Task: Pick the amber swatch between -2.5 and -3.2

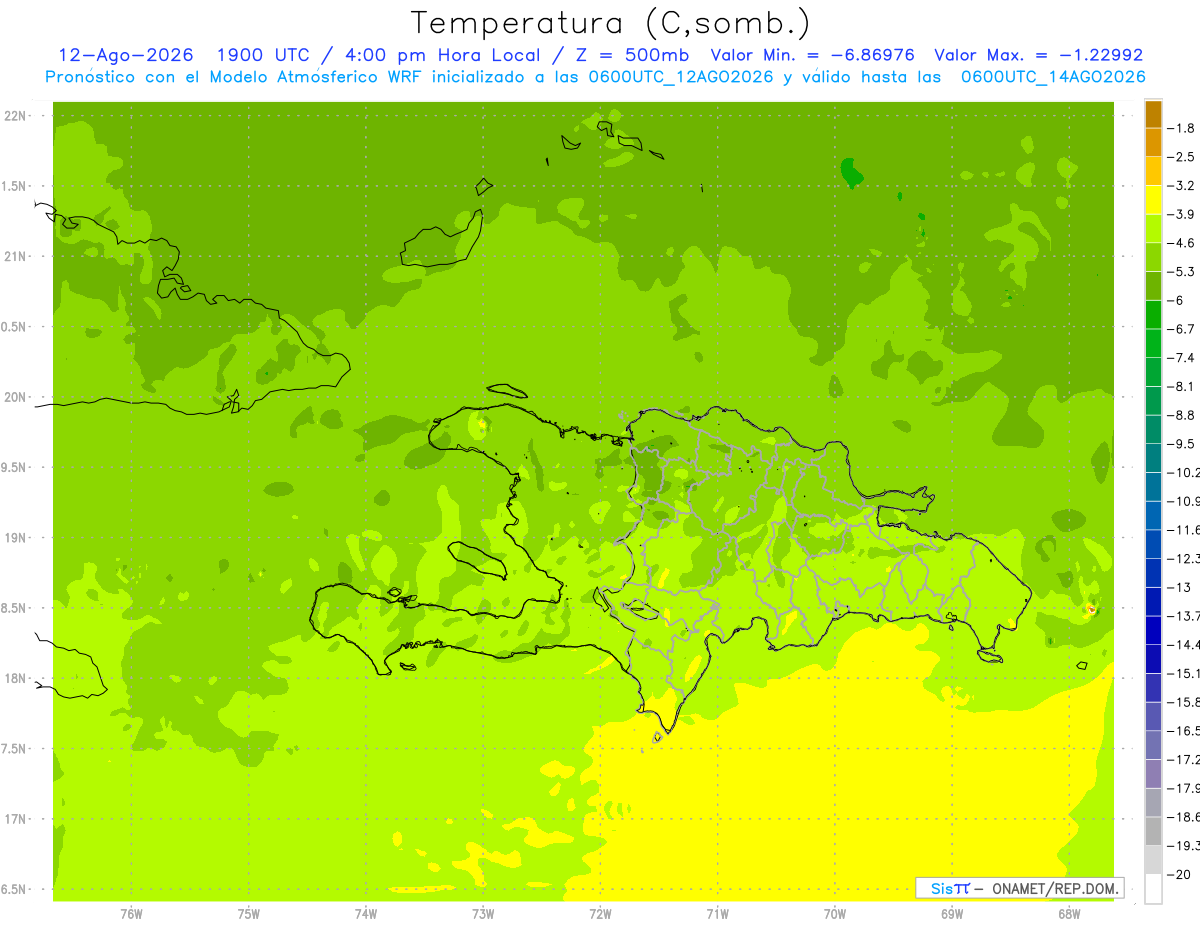Action: click(x=1153, y=171)
